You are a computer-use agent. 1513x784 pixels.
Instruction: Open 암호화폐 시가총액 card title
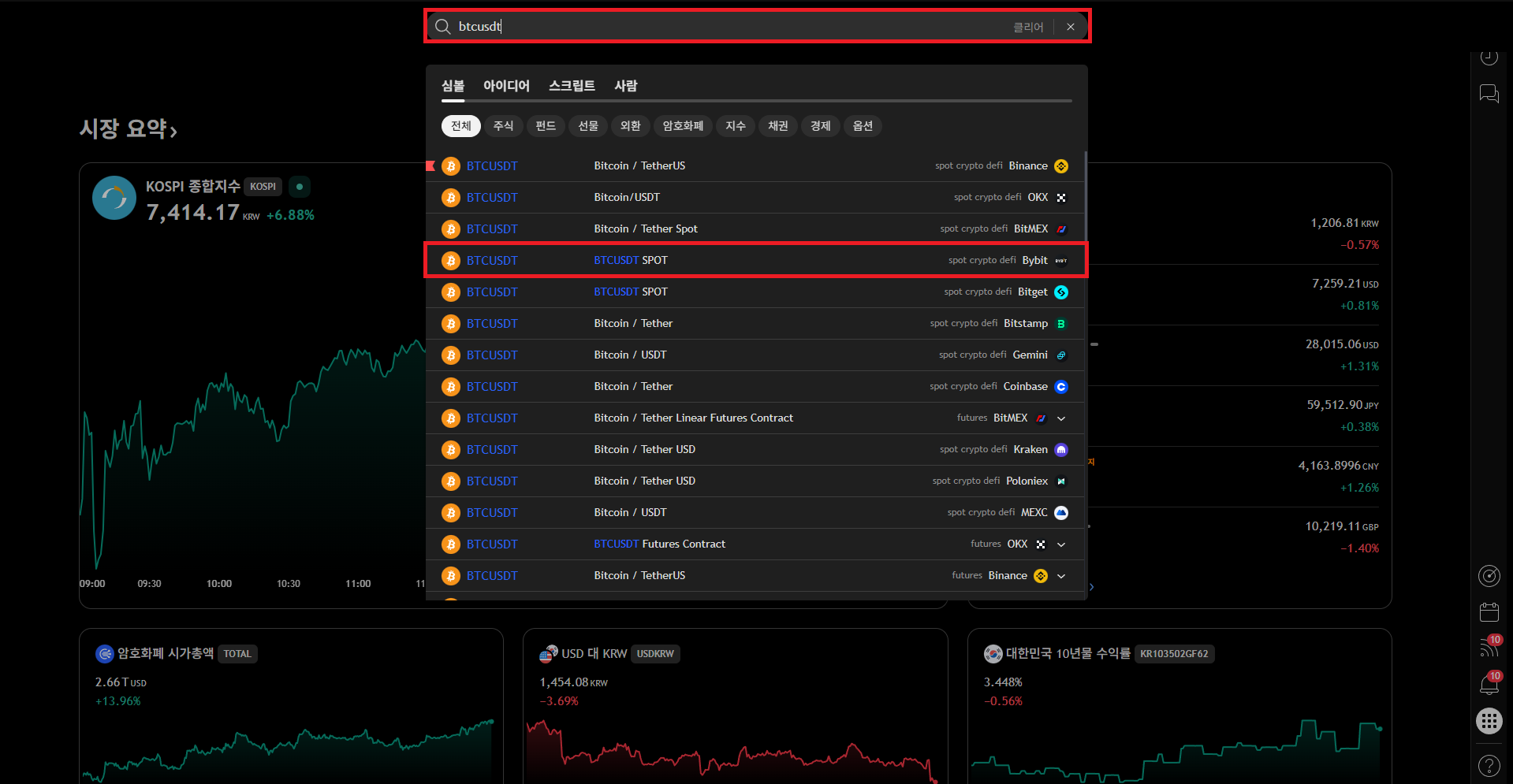point(166,653)
